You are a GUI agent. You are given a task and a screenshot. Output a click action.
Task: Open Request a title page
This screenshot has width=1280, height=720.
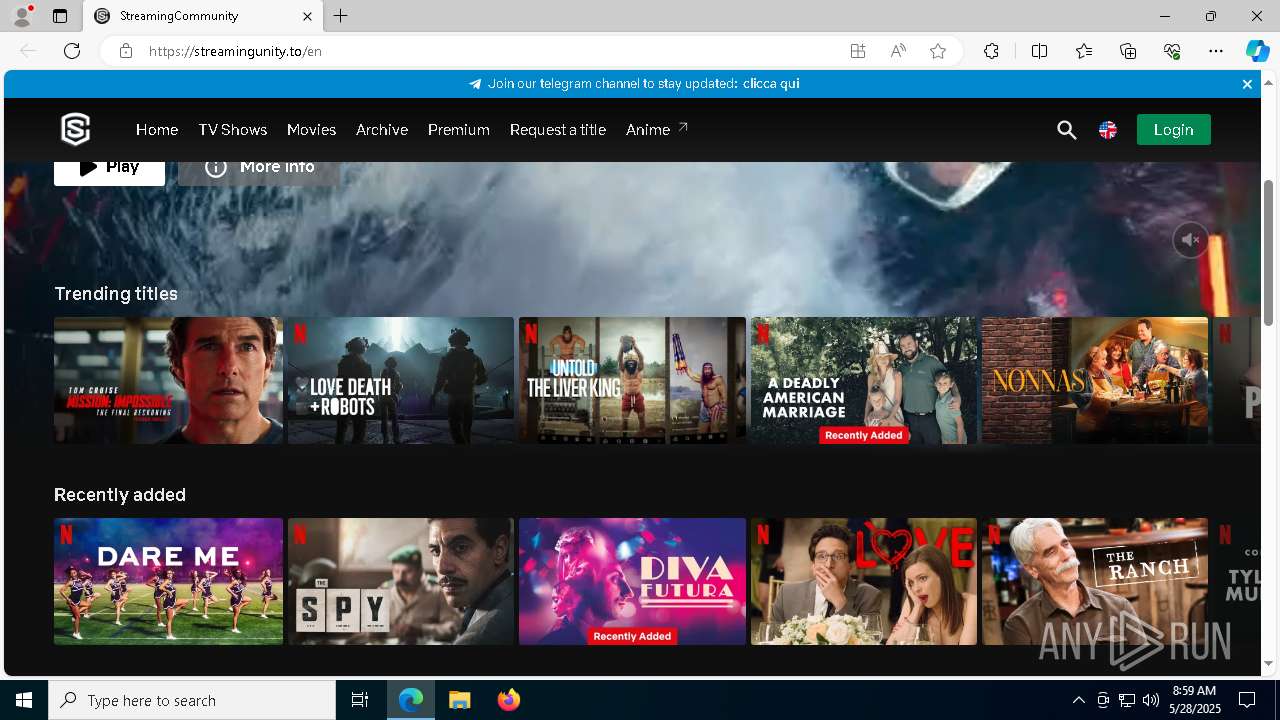558,130
